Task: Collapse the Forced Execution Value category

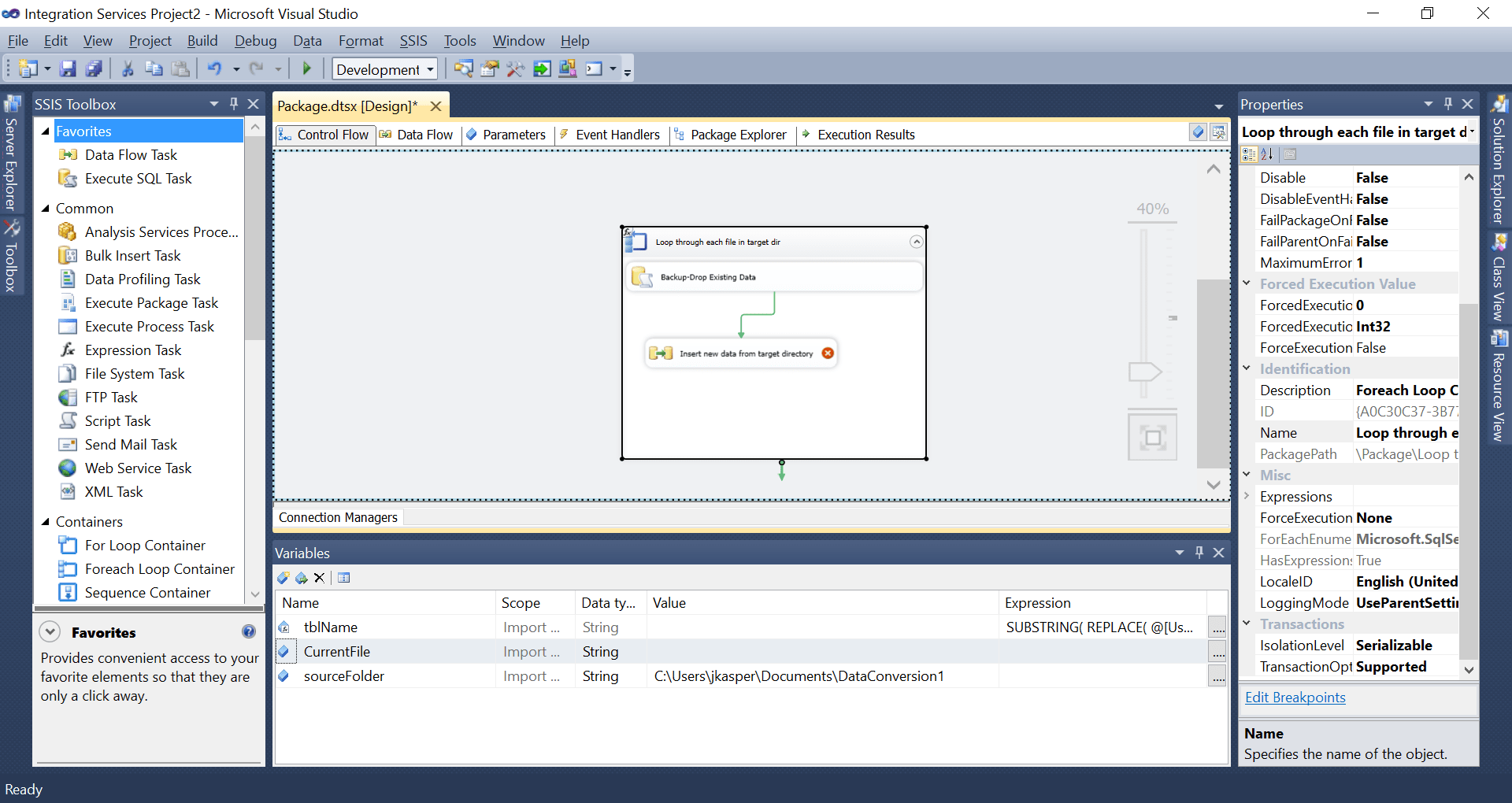Action: [1247, 283]
